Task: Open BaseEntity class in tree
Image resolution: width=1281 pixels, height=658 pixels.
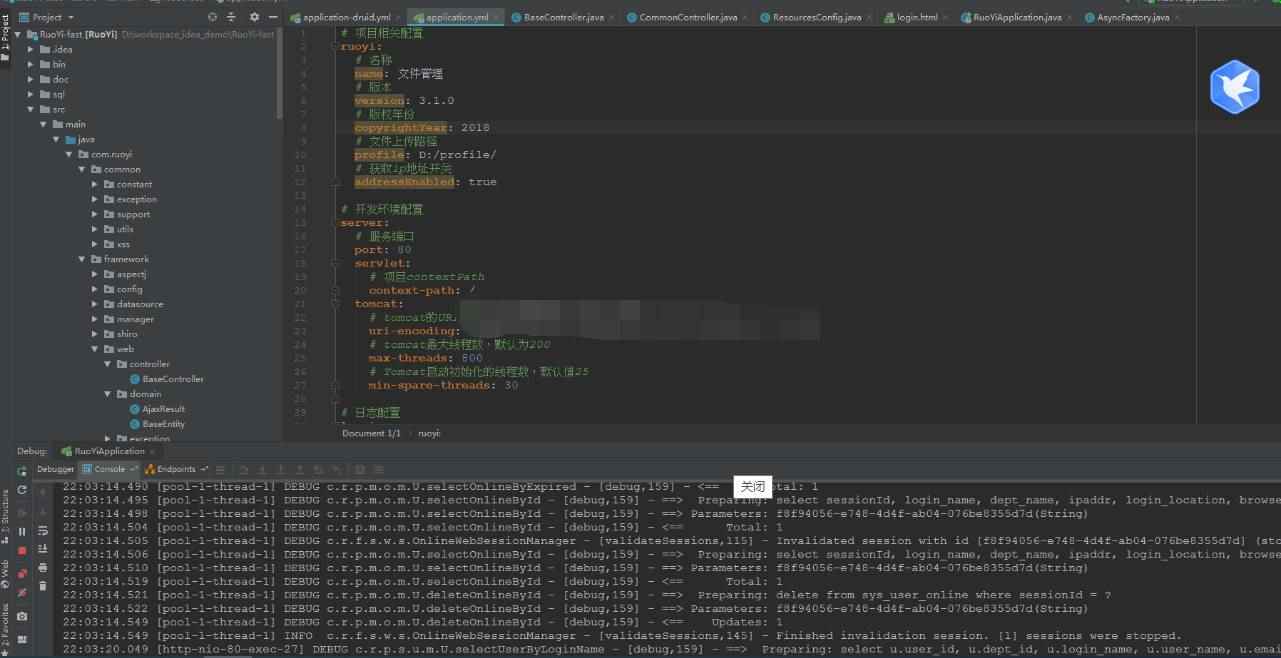Action: [x=157, y=424]
